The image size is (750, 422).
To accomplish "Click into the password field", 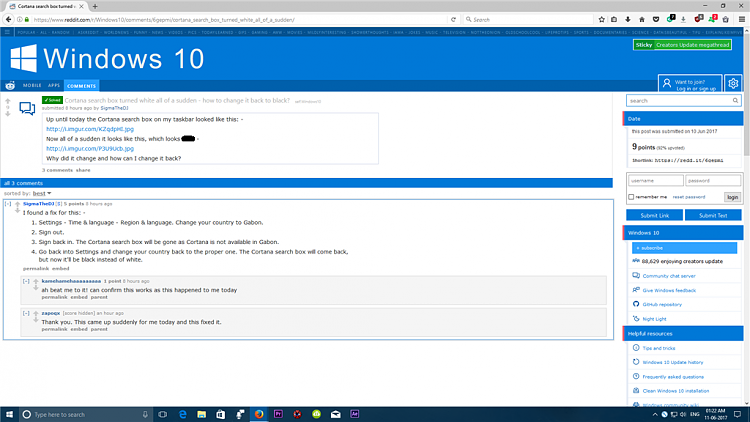I will pos(713,180).
